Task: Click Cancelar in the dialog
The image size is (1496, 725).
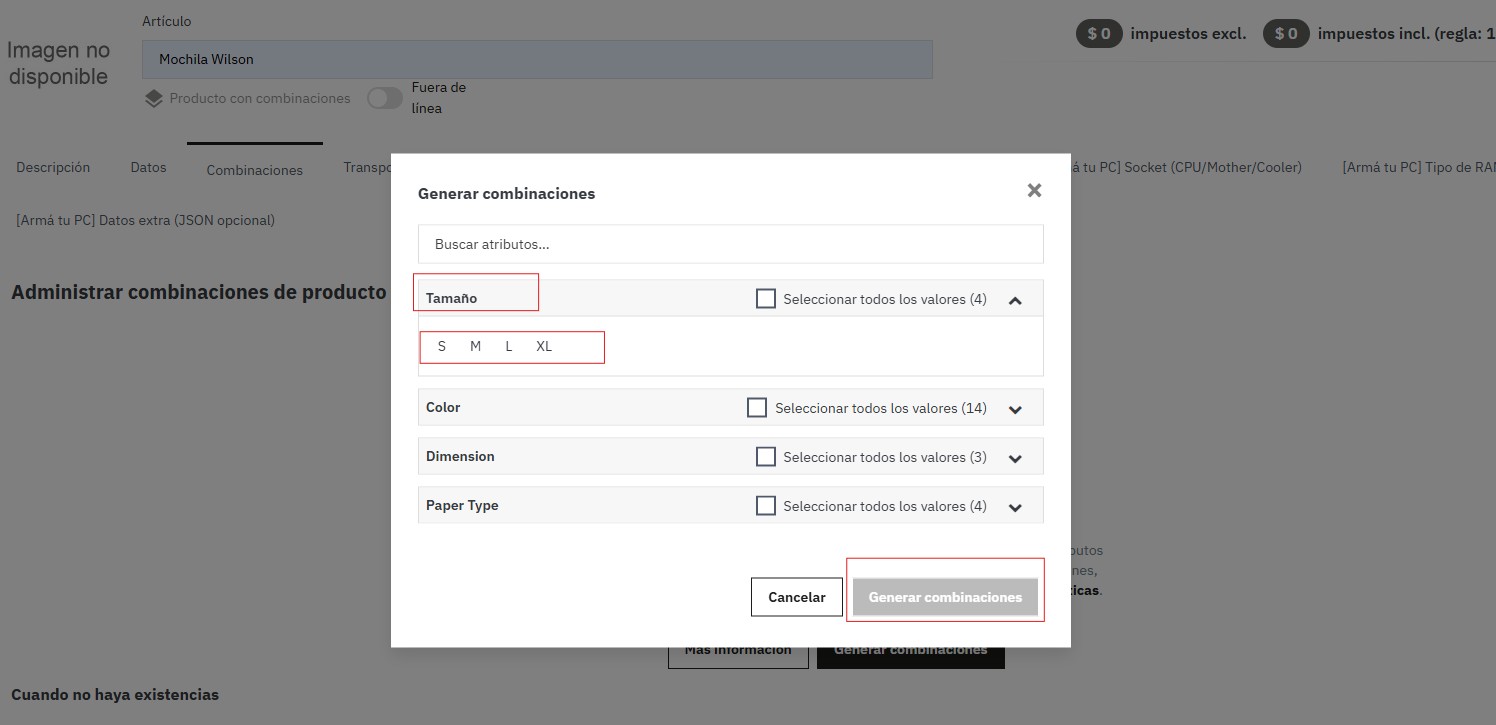Action: tap(797, 597)
